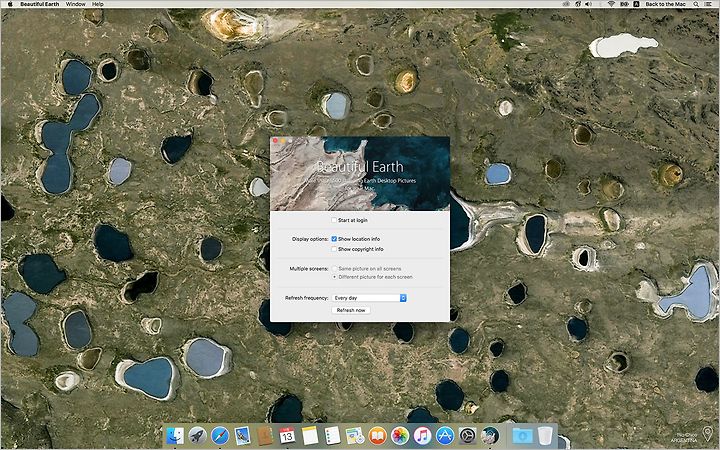Screen dimensions: 720x450
Task: Launch Launchpad rocket icon in Dock
Action: click(x=197, y=435)
